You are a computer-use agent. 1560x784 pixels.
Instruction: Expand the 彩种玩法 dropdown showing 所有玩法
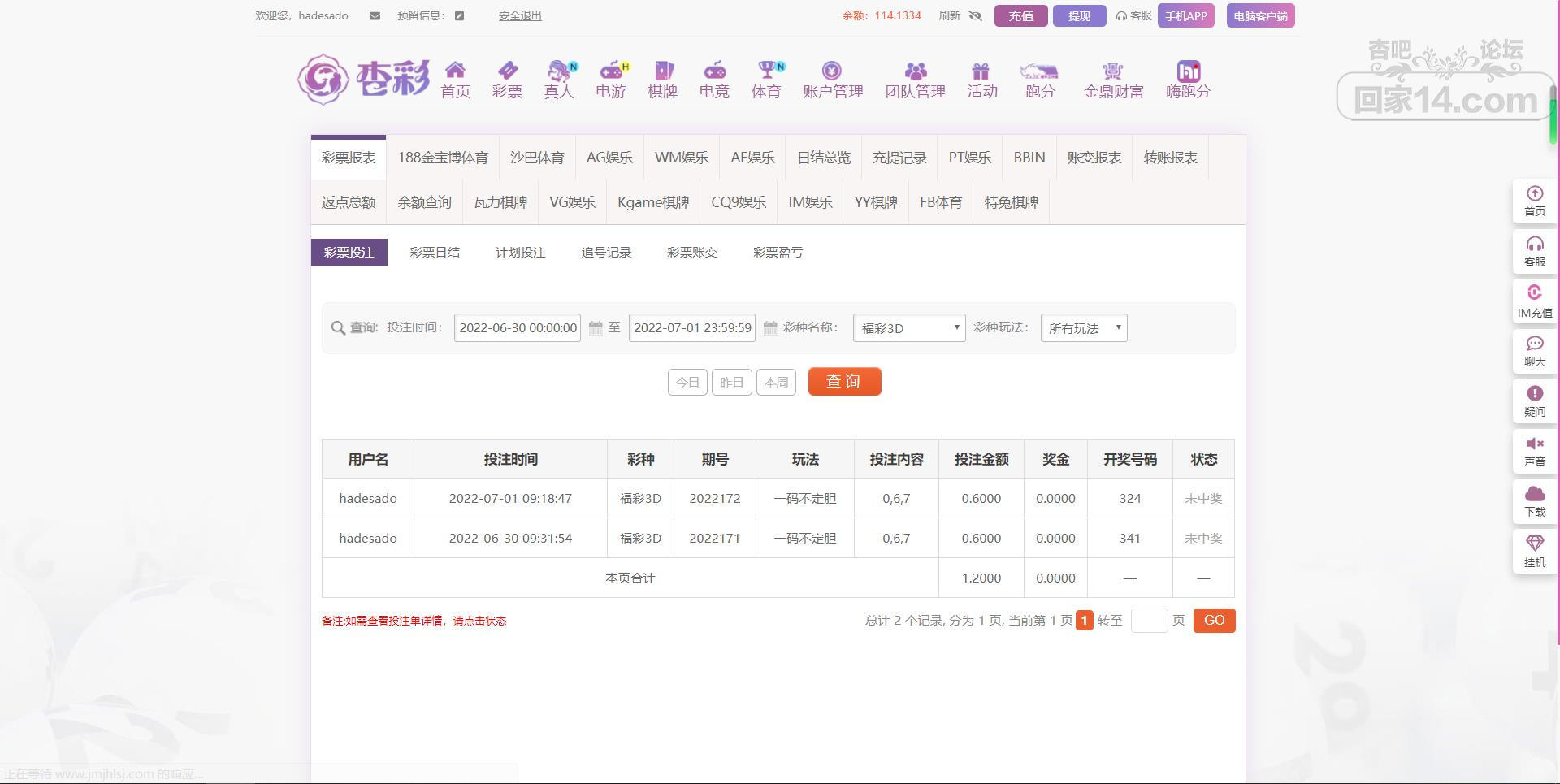pos(1083,328)
